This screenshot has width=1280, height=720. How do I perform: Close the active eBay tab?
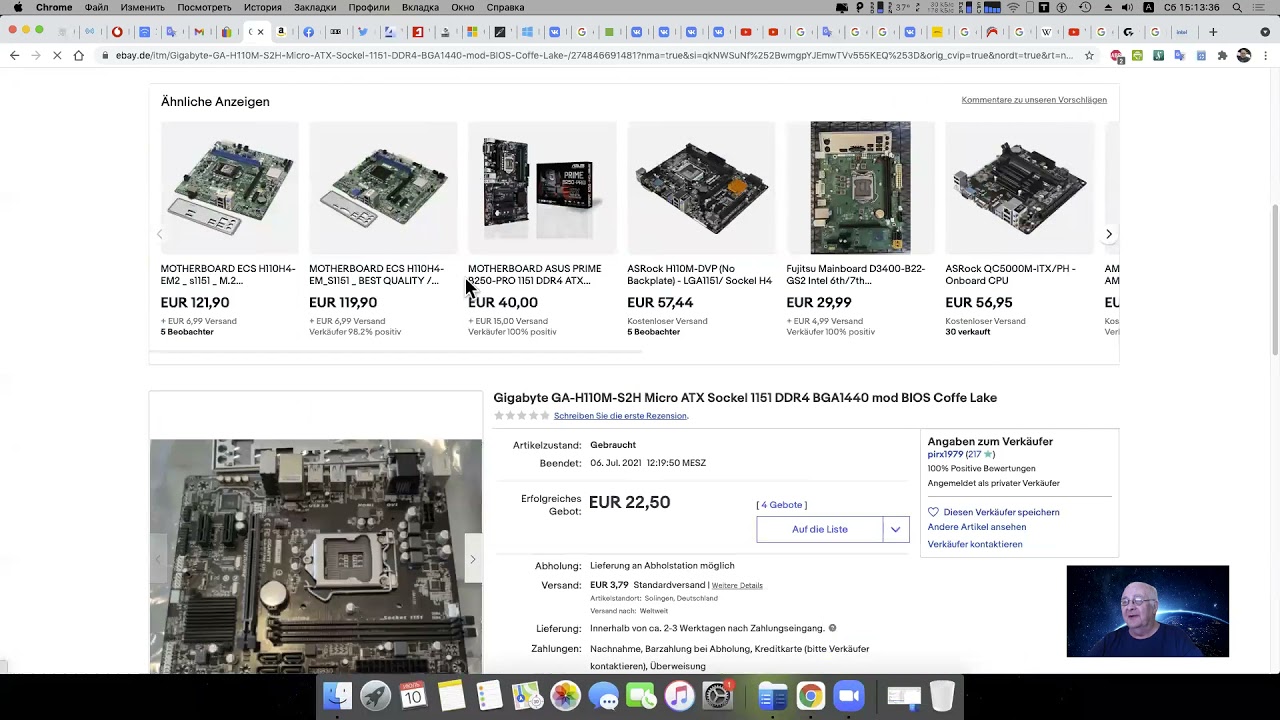(x=261, y=32)
